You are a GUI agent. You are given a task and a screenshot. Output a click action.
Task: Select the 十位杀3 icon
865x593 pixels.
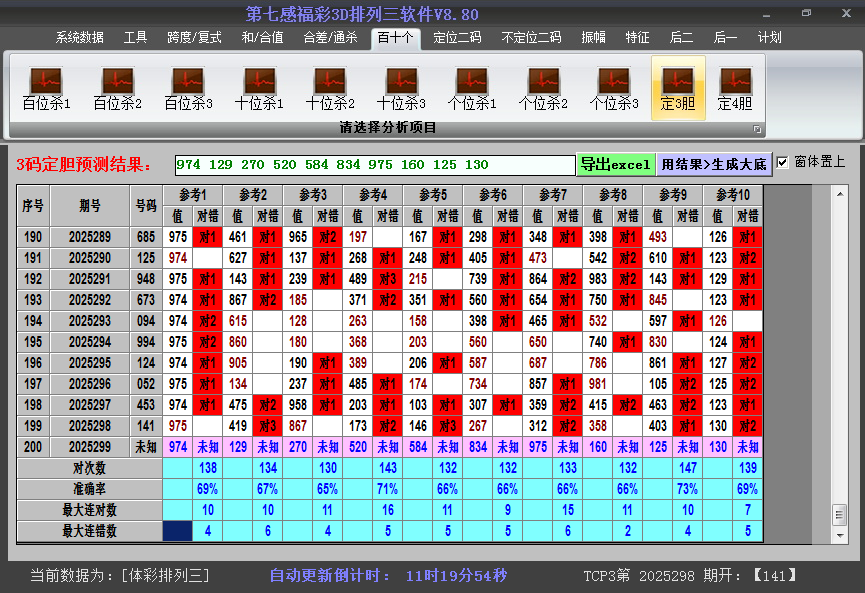[x=401, y=83]
